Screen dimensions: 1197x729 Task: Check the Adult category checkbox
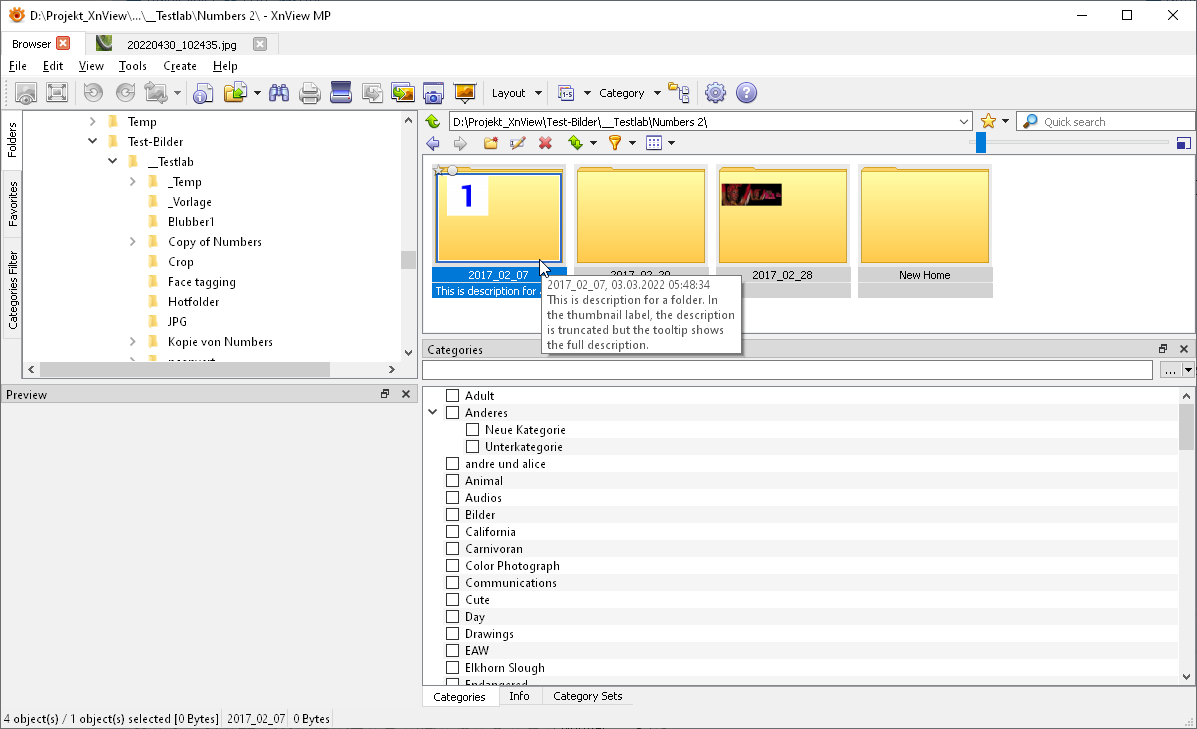[x=452, y=396]
